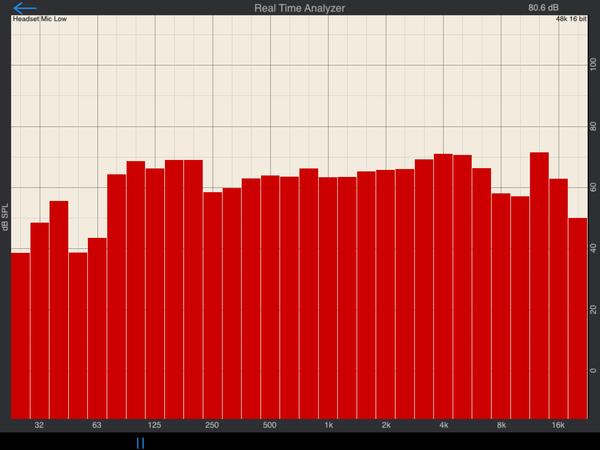Tap the 80 dB scale label
The width and height of the screenshot is (600, 450).
coord(593,127)
